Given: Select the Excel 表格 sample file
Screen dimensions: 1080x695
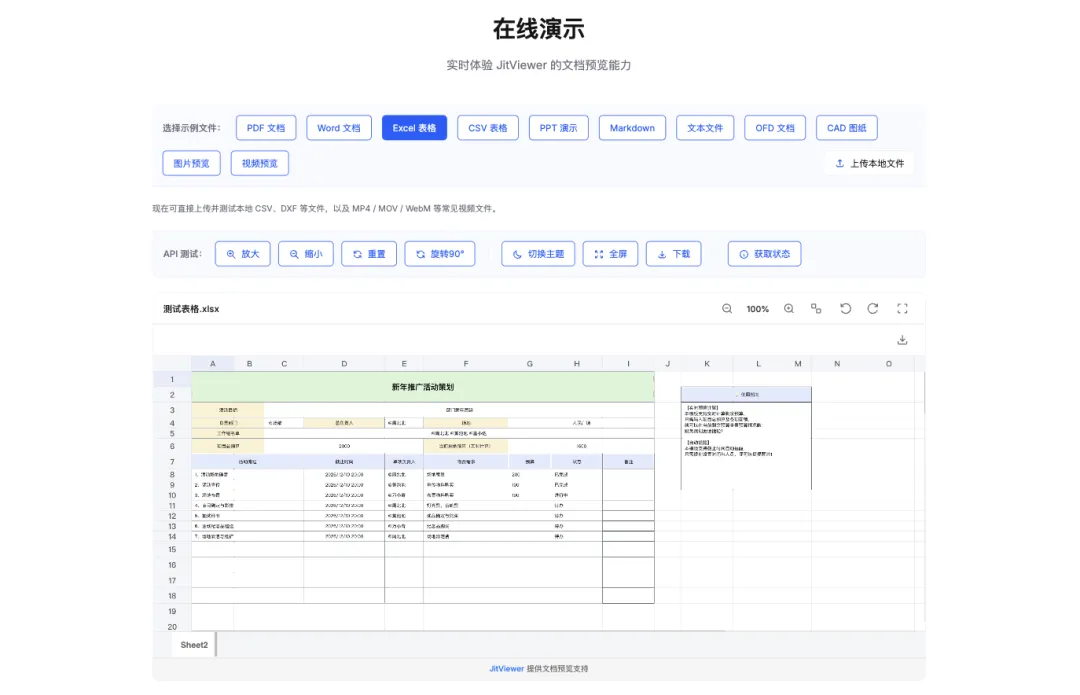Looking at the screenshot, I should click(x=413, y=128).
